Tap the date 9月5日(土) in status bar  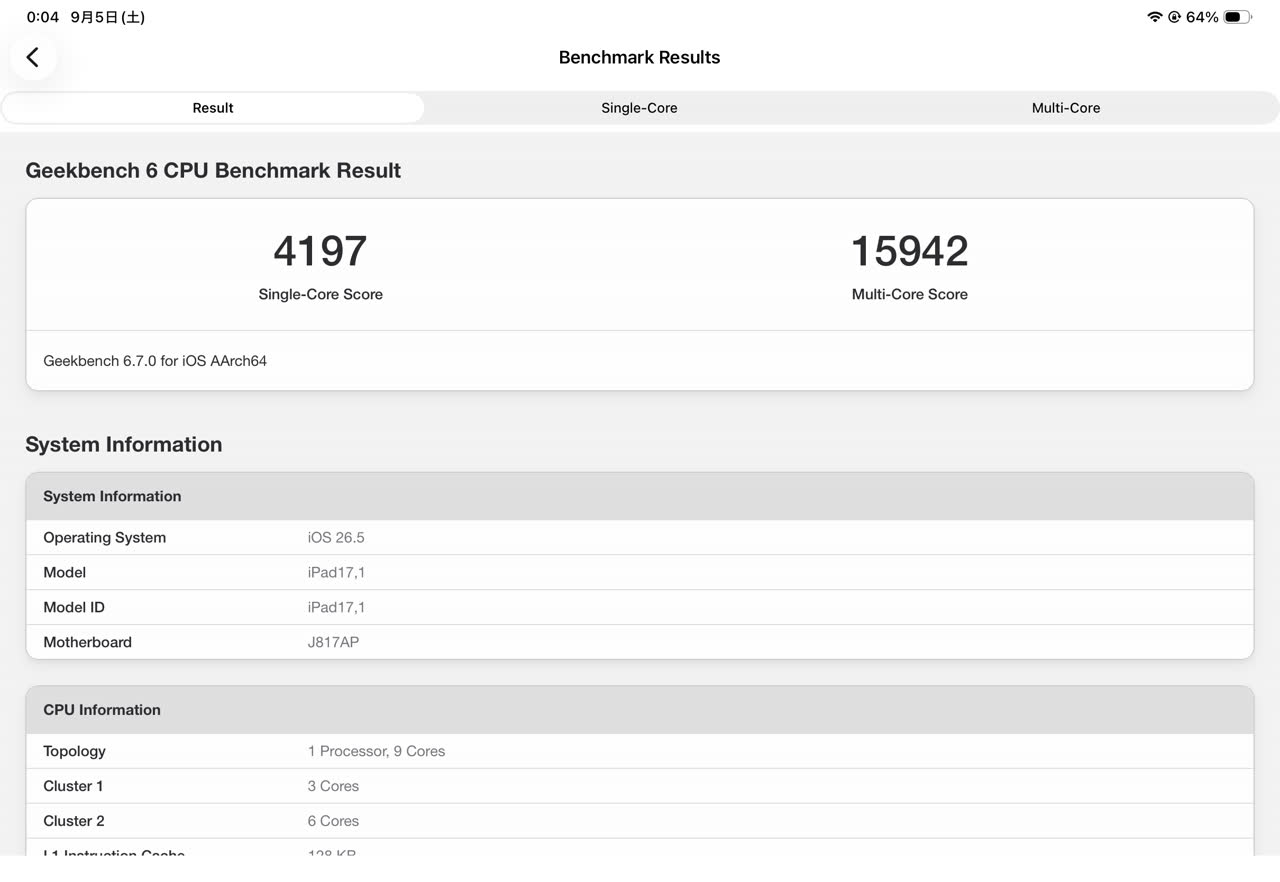click(108, 17)
